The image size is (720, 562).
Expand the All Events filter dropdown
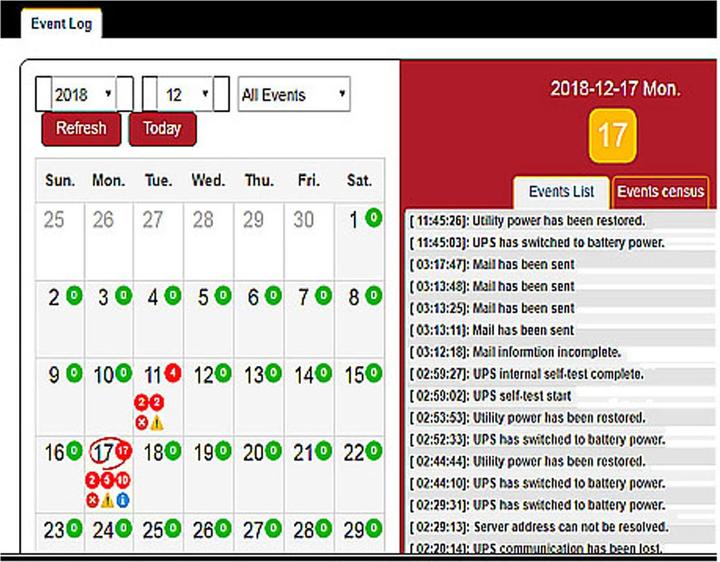[x=294, y=95]
